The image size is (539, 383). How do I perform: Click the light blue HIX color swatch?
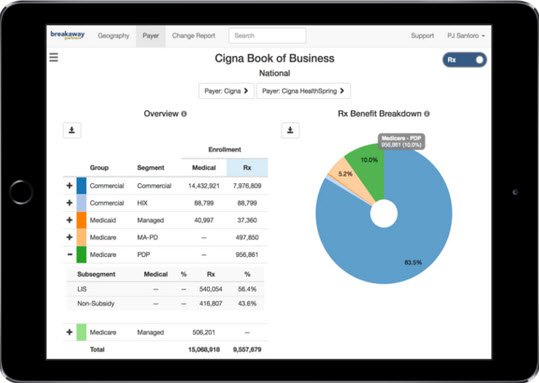81,203
